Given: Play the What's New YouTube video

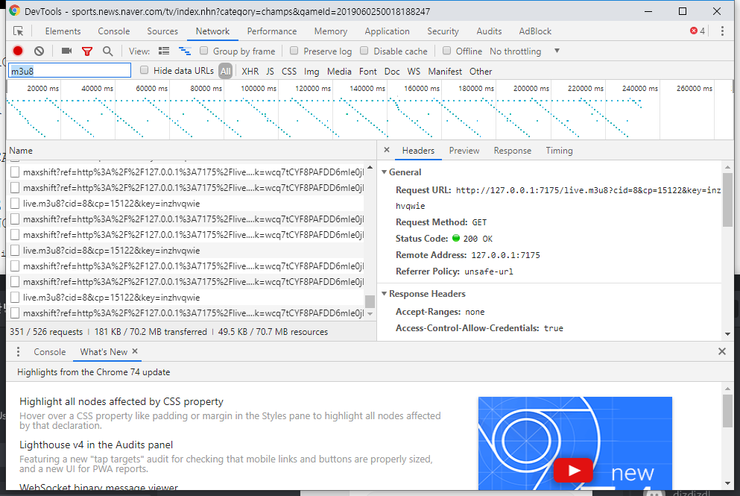Looking at the screenshot, I should click(x=573, y=470).
